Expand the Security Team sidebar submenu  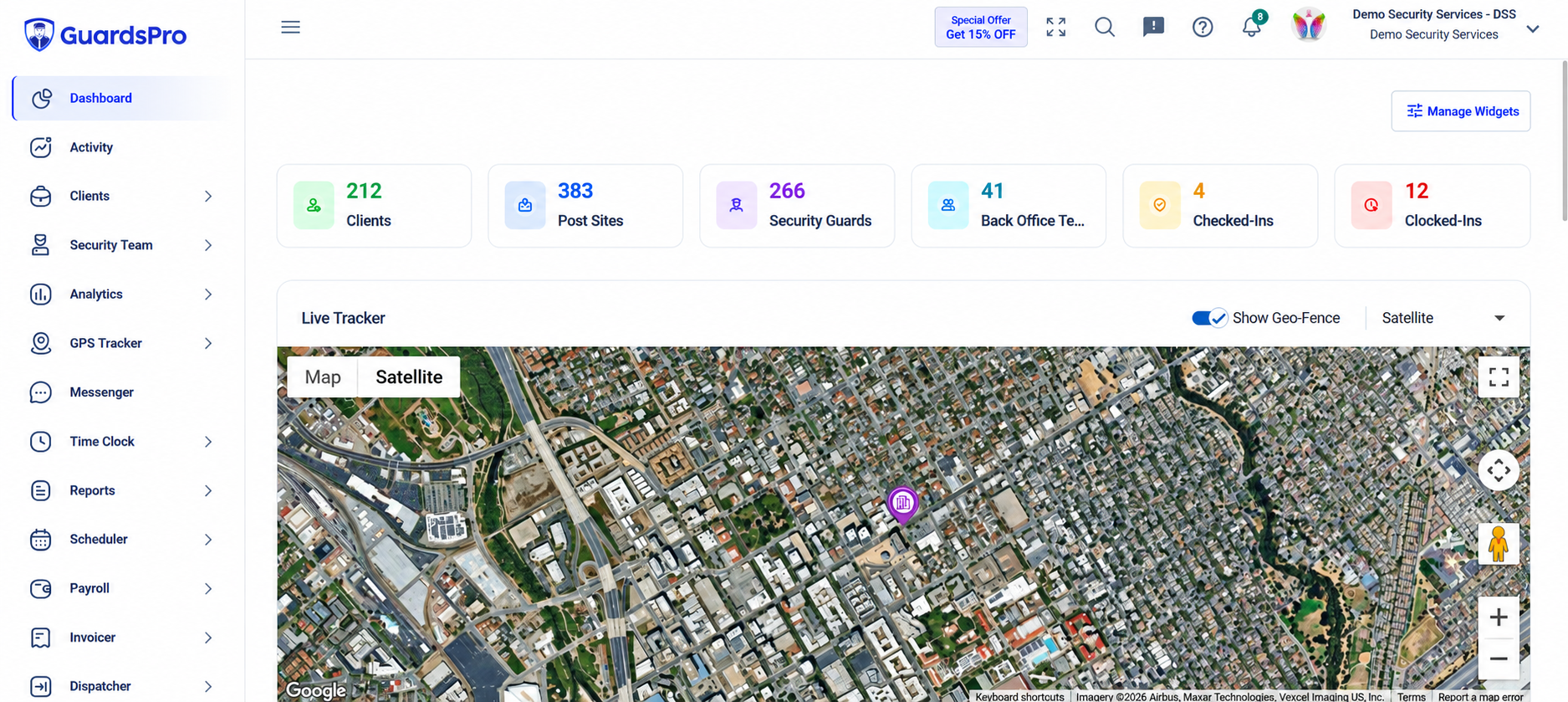click(x=208, y=245)
